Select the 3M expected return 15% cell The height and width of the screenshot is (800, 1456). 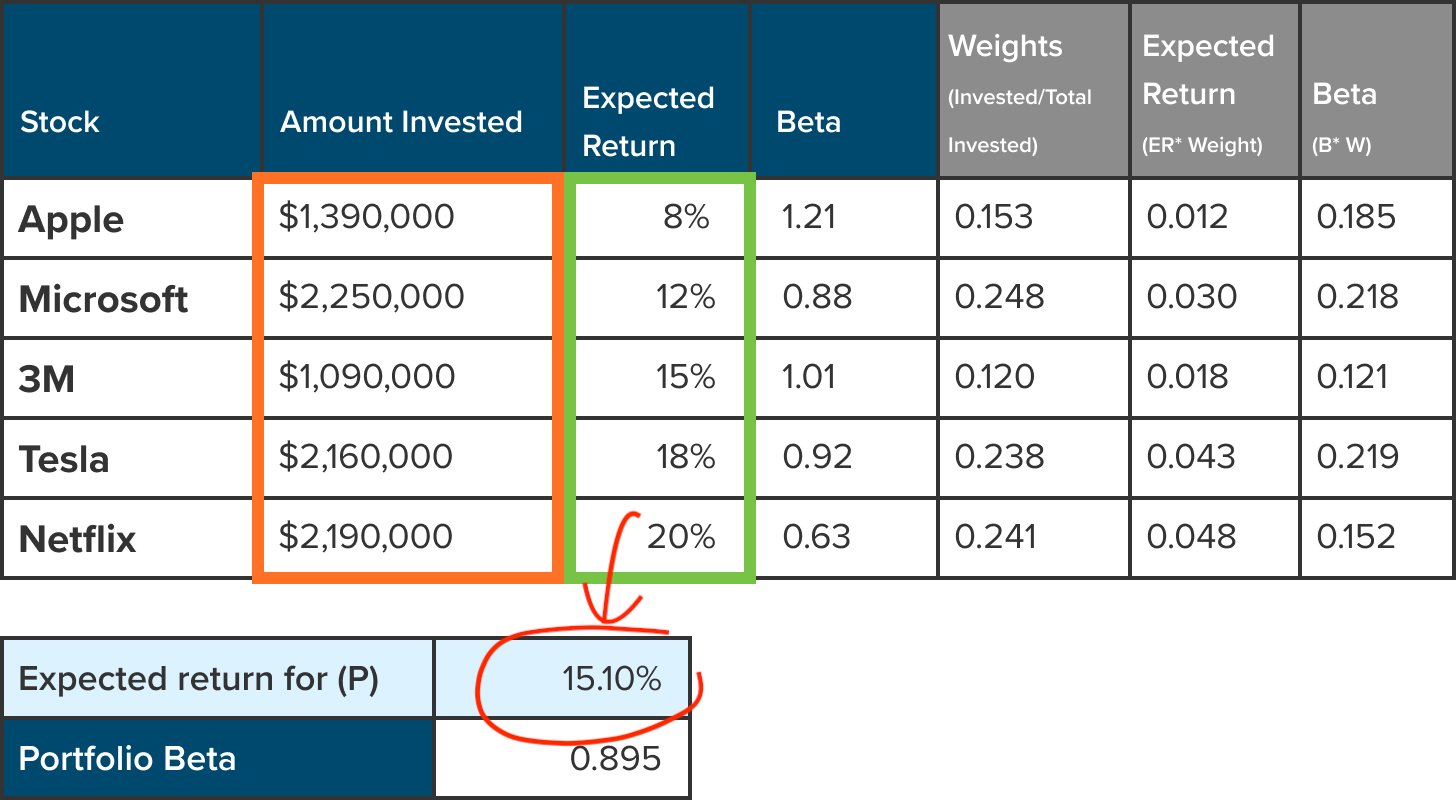coord(658,377)
